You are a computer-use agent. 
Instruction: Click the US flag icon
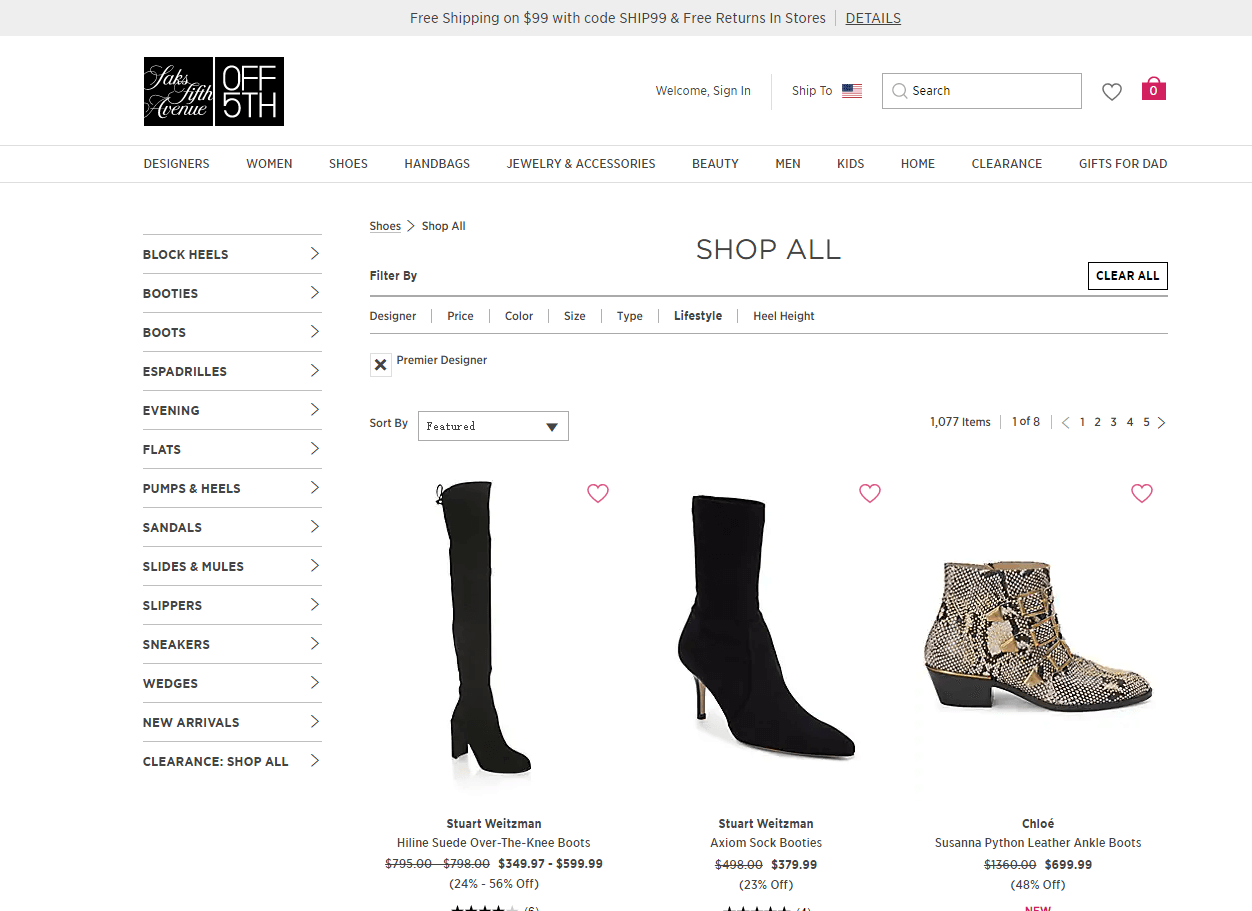pos(852,91)
